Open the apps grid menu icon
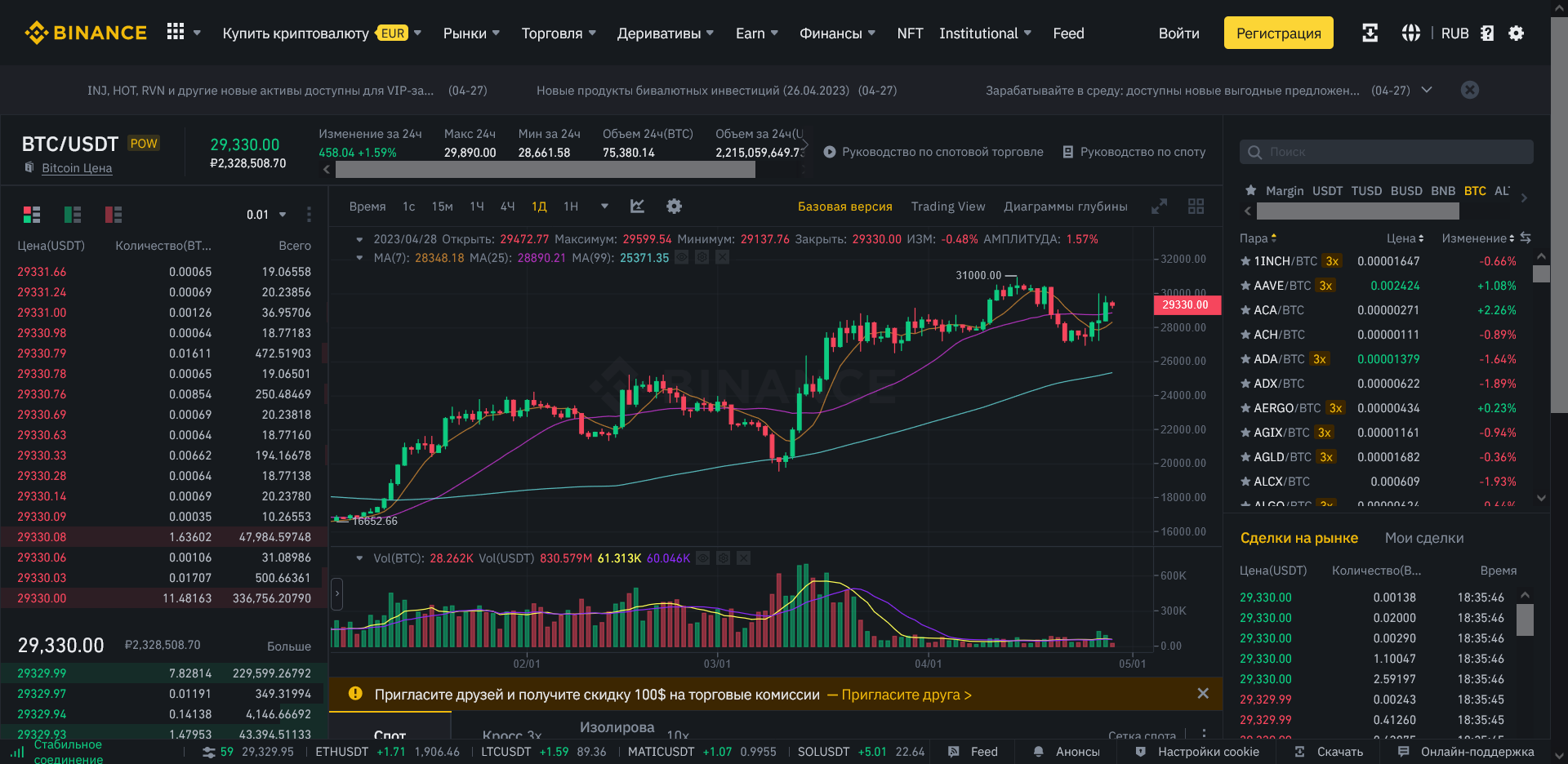This screenshot has height=764, width=1568. click(176, 33)
